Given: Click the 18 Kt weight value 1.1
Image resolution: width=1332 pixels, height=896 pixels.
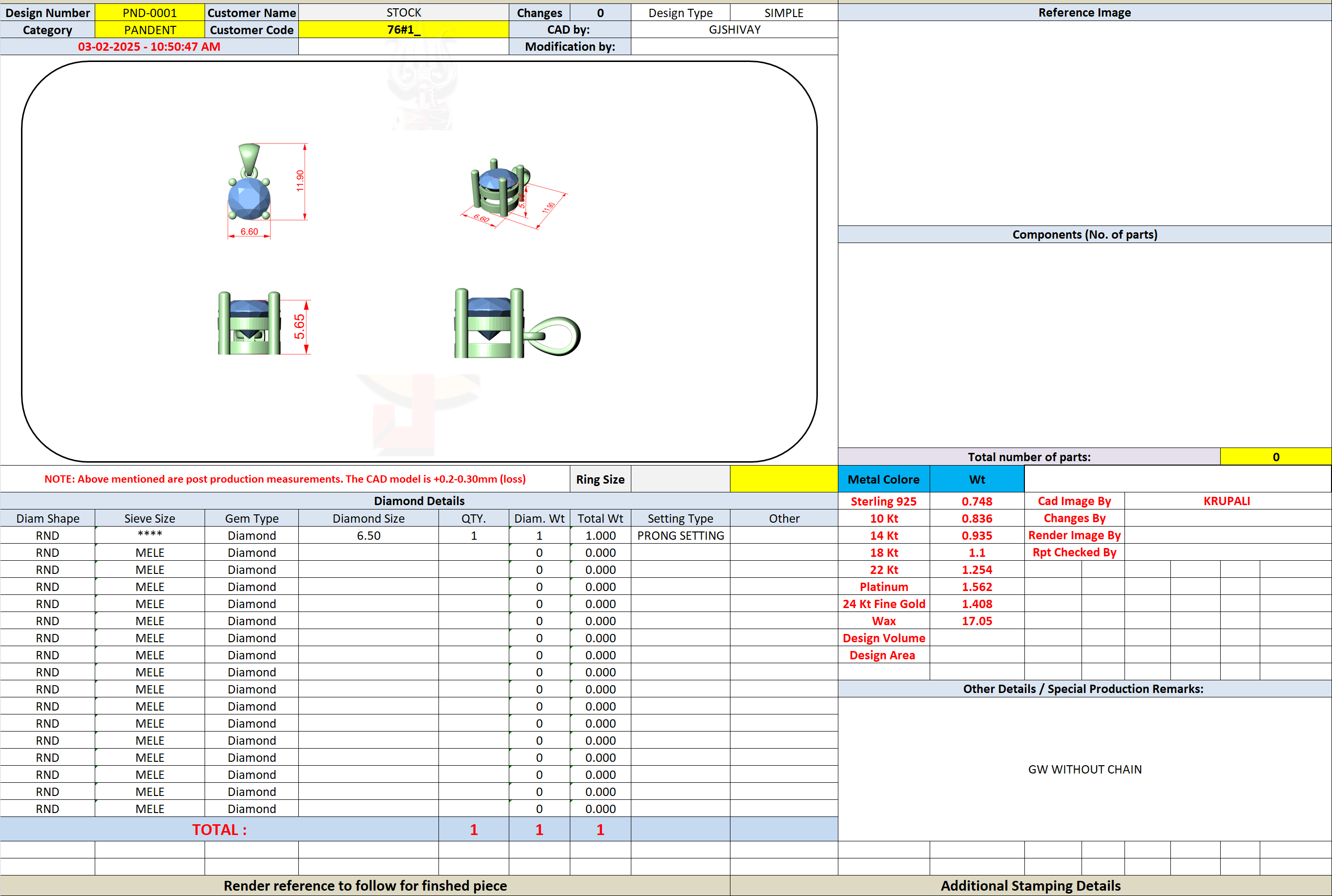Looking at the screenshot, I should click(977, 552).
